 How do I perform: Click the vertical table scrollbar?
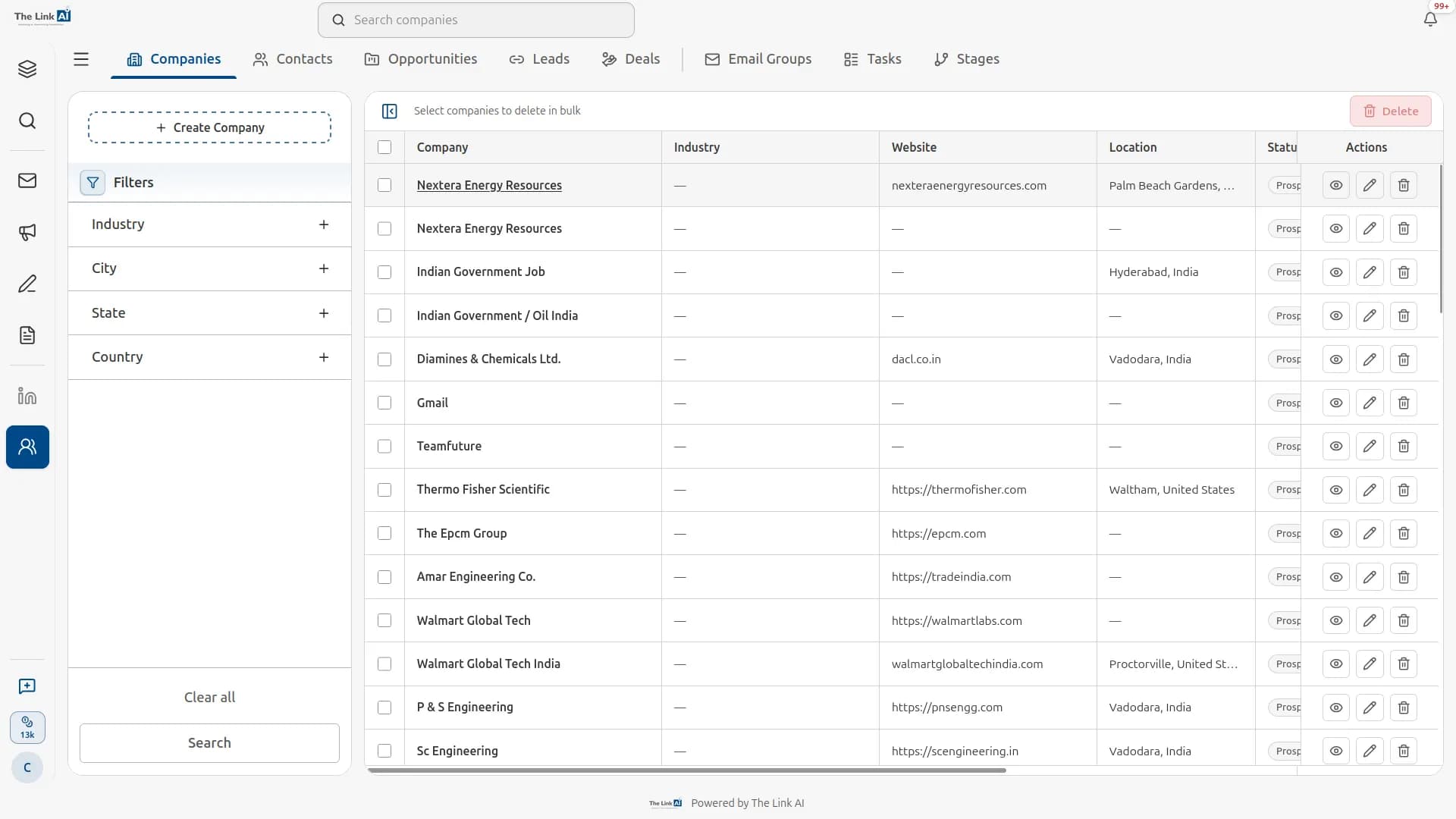tap(1440, 240)
